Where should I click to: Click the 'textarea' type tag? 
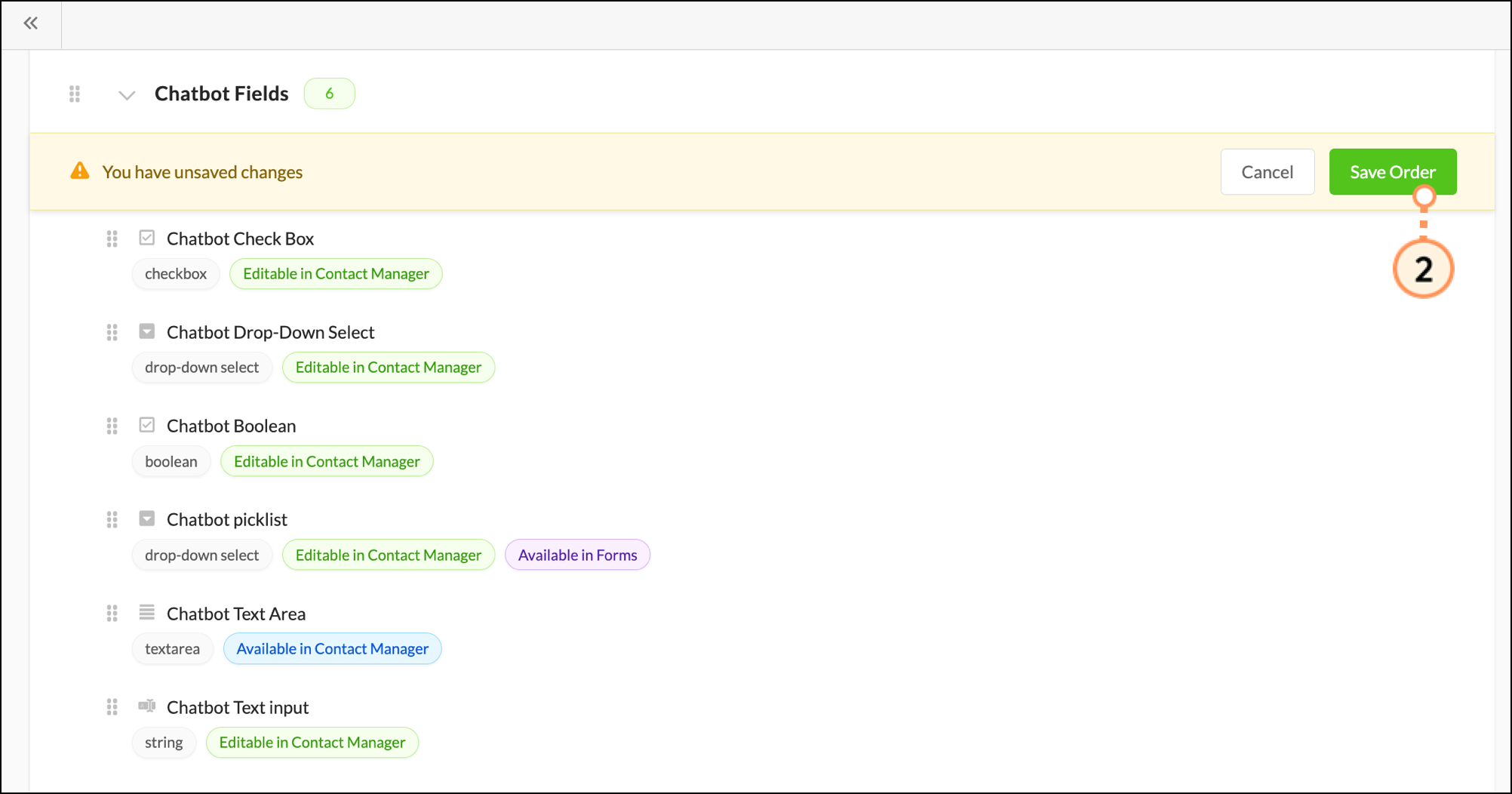click(173, 648)
